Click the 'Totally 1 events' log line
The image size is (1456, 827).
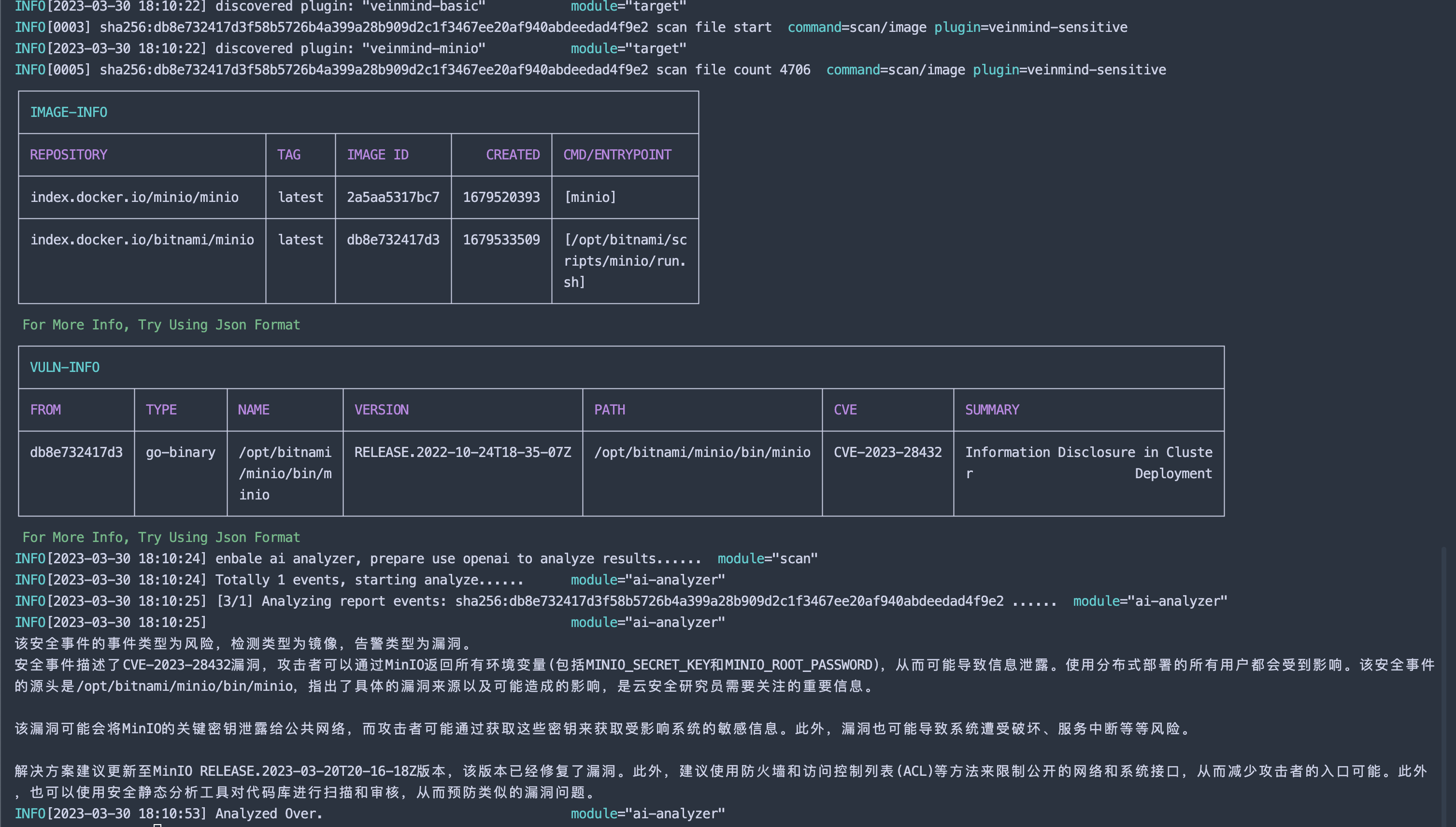click(x=369, y=580)
